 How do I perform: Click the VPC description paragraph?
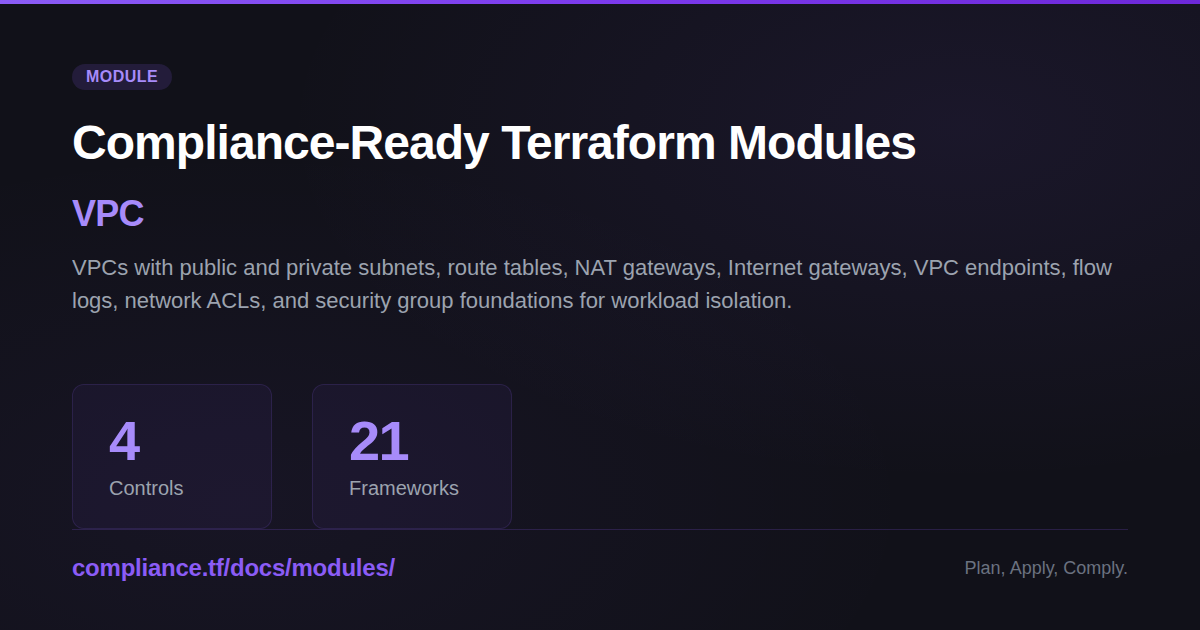592,284
